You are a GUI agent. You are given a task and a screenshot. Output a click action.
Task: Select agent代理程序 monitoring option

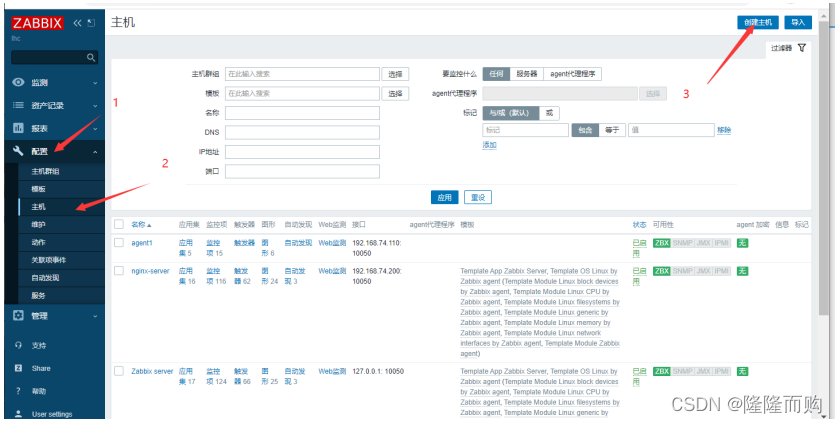(573, 74)
